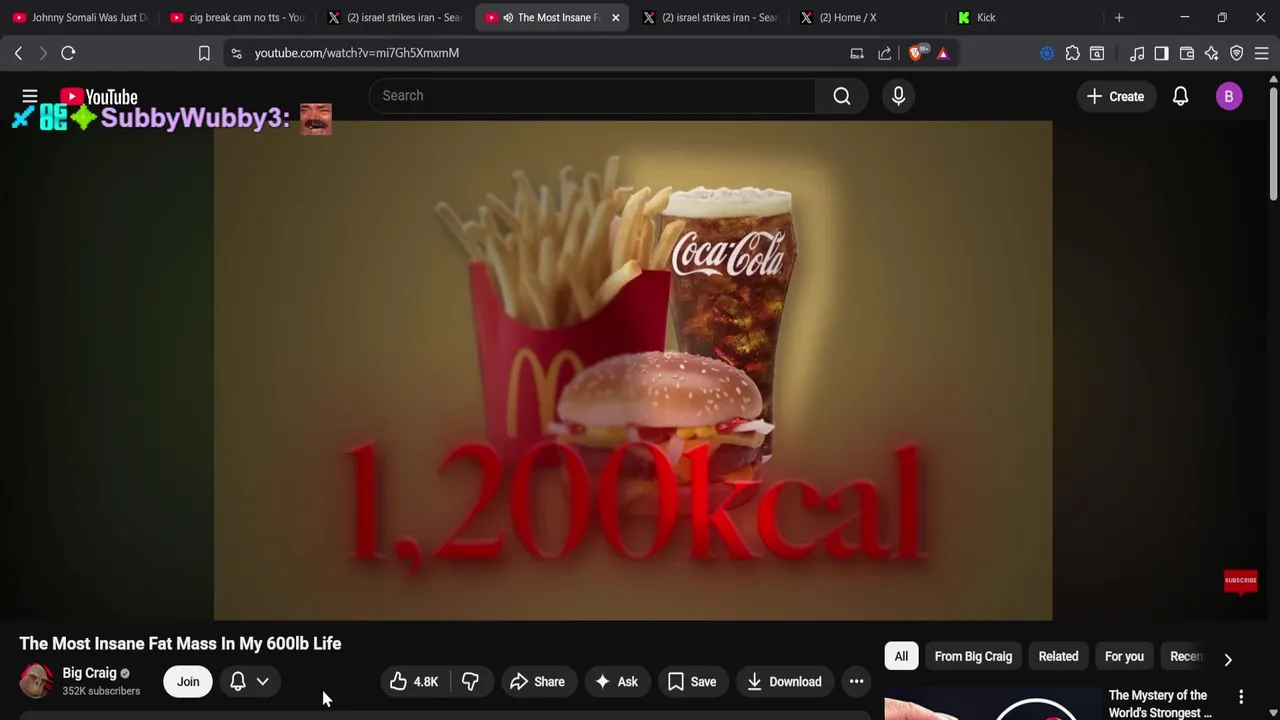Screen dimensions: 1280x720
Task: Expand notification preferences dropdown arrow
Action: (x=262, y=682)
